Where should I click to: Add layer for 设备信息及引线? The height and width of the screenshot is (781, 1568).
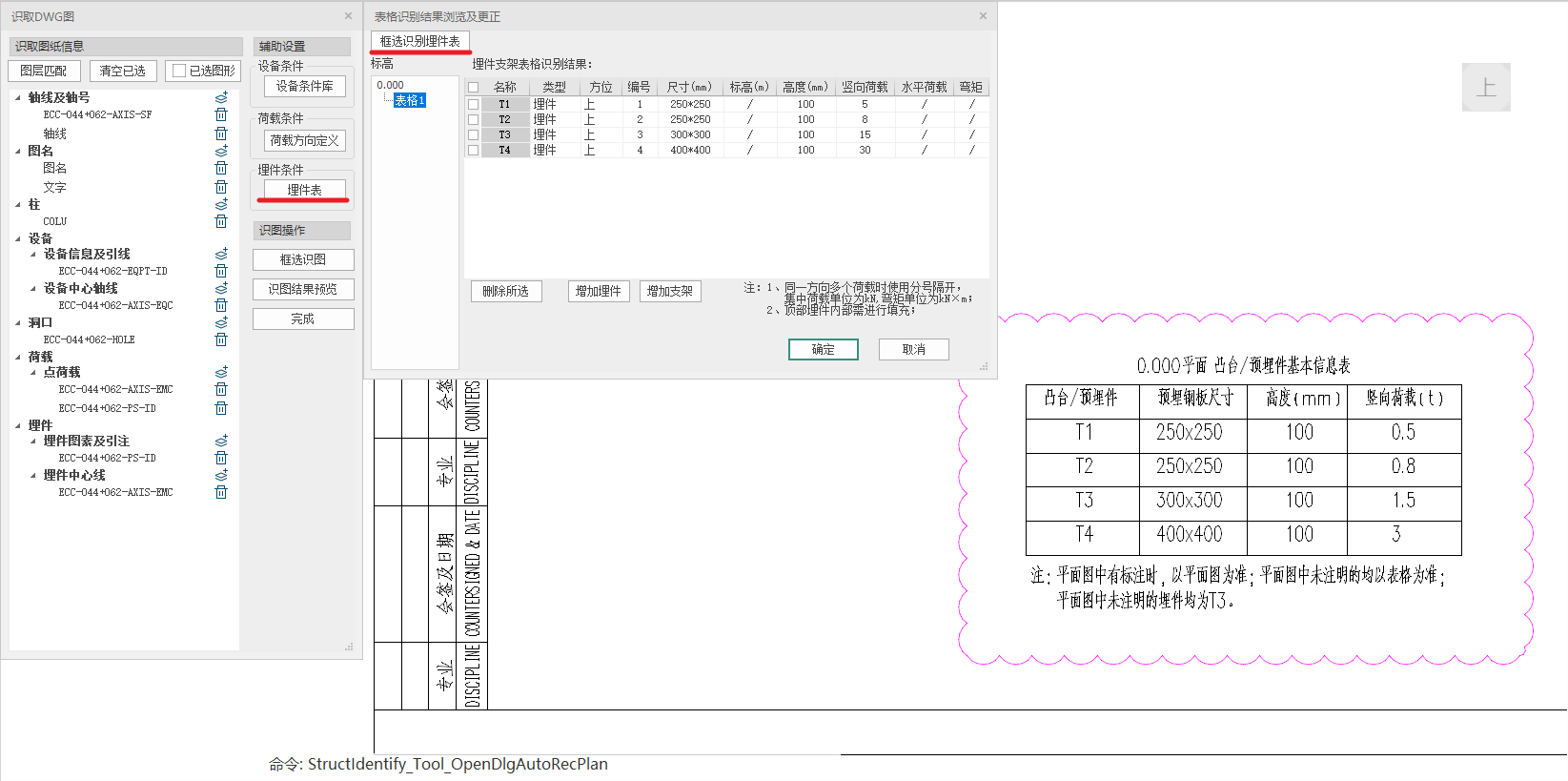(221, 254)
